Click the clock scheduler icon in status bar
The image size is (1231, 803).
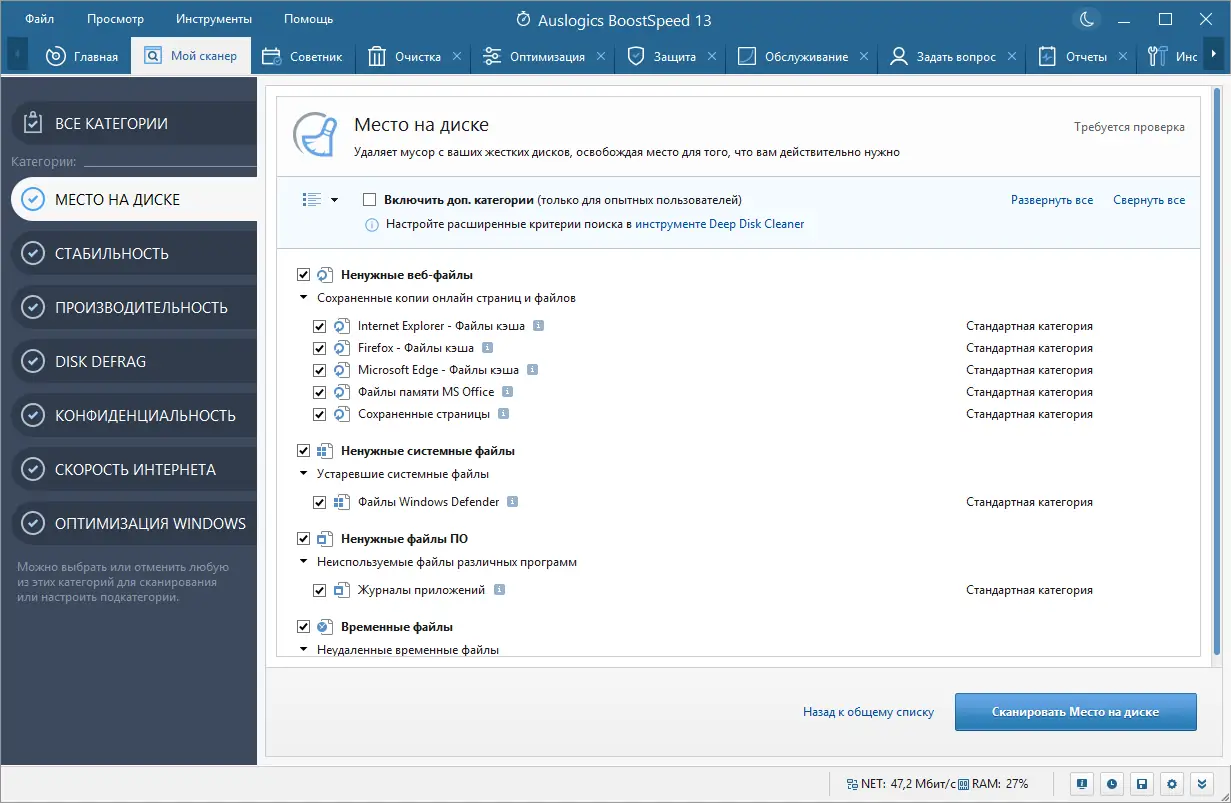point(1112,783)
